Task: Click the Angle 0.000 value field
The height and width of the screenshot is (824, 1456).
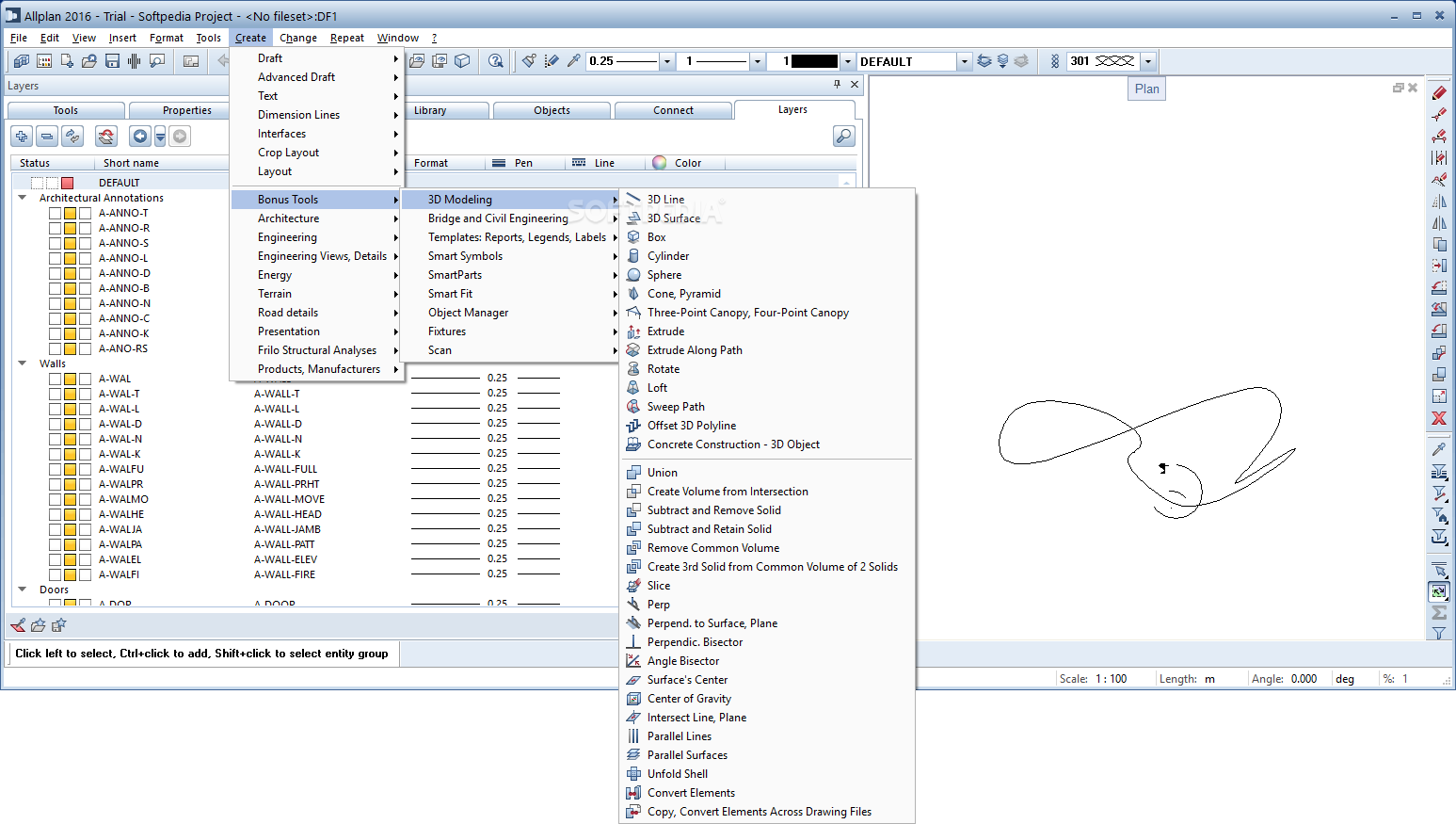Action: point(1304,679)
